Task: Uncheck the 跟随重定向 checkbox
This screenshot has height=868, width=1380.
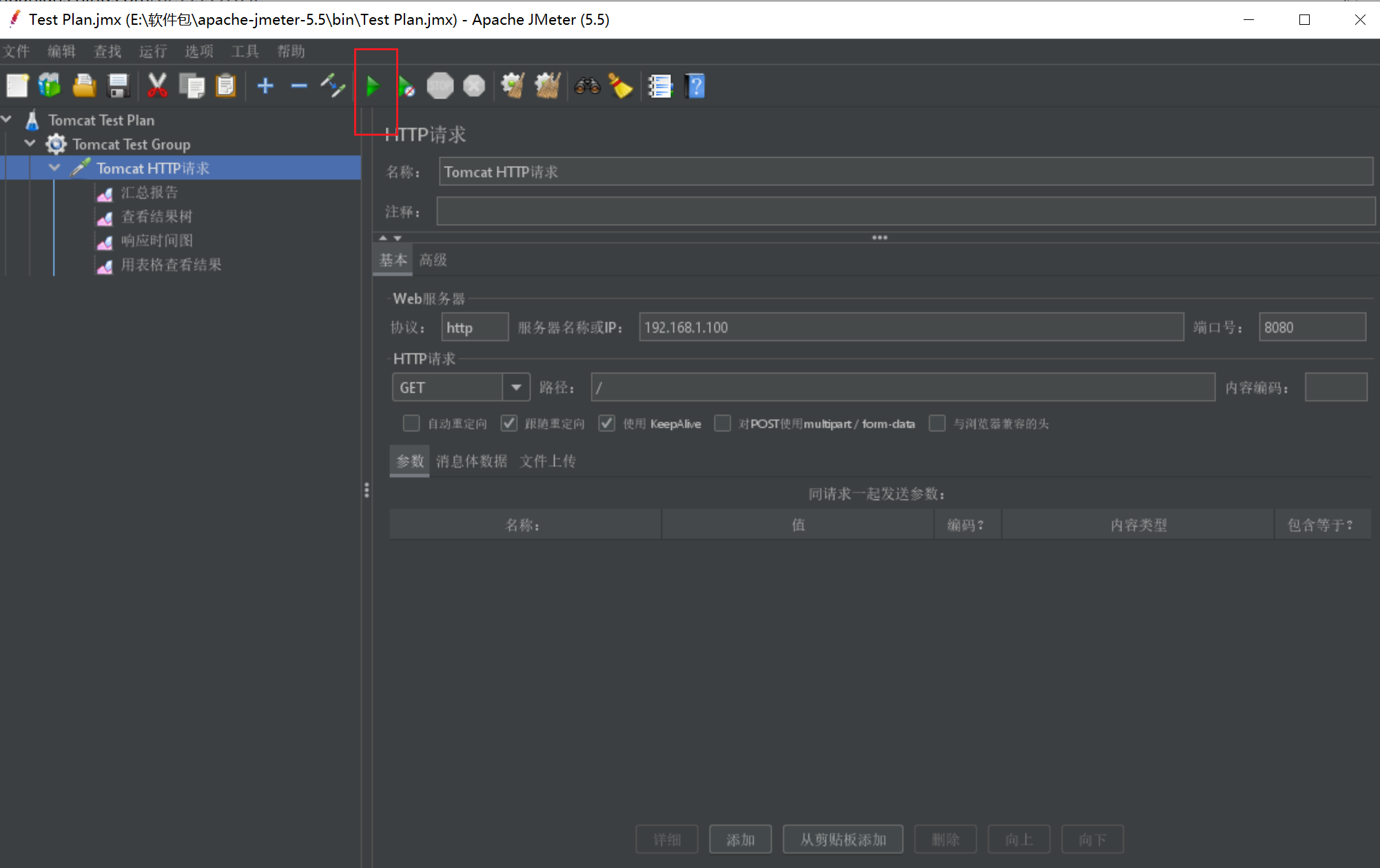Action: 508,423
